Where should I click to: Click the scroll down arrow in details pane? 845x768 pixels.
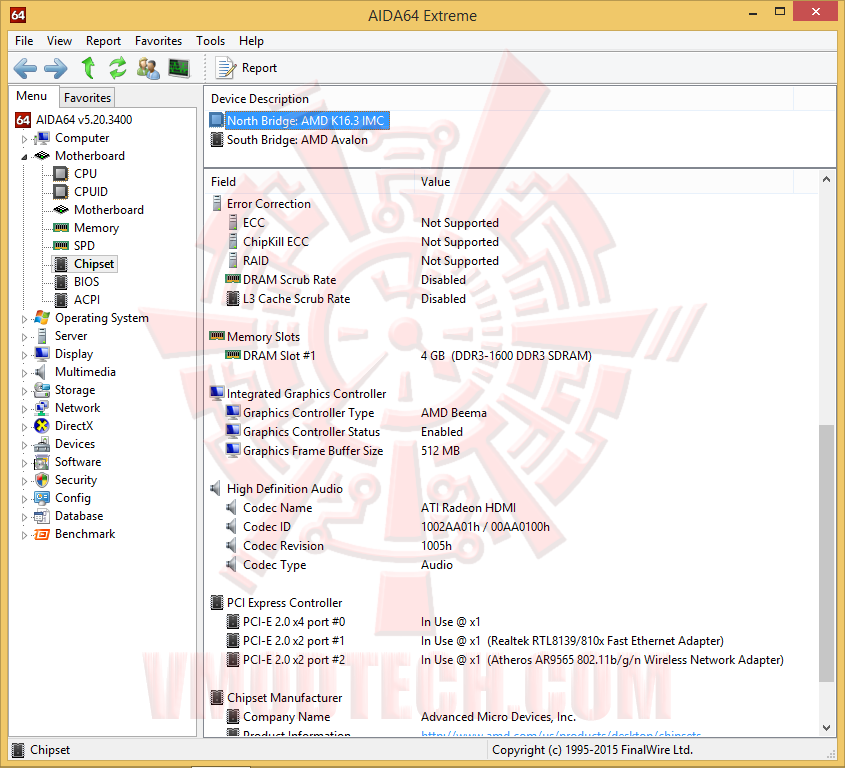click(826, 728)
